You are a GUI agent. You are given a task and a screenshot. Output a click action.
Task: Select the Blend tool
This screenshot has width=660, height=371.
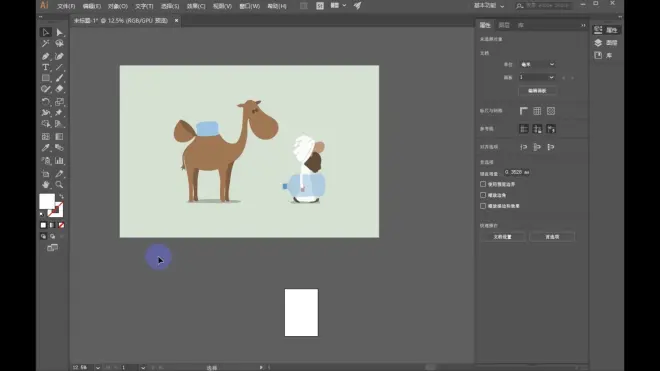click(59, 148)
